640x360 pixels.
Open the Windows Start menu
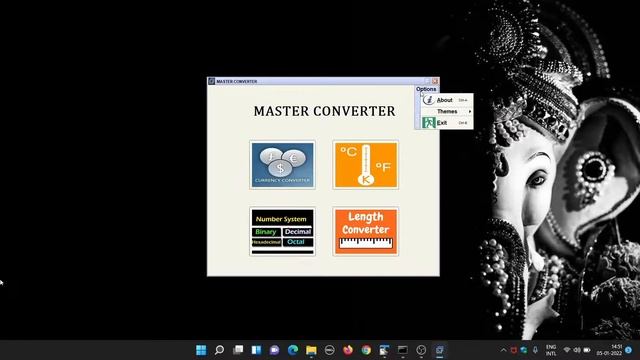tap(201, 350)
